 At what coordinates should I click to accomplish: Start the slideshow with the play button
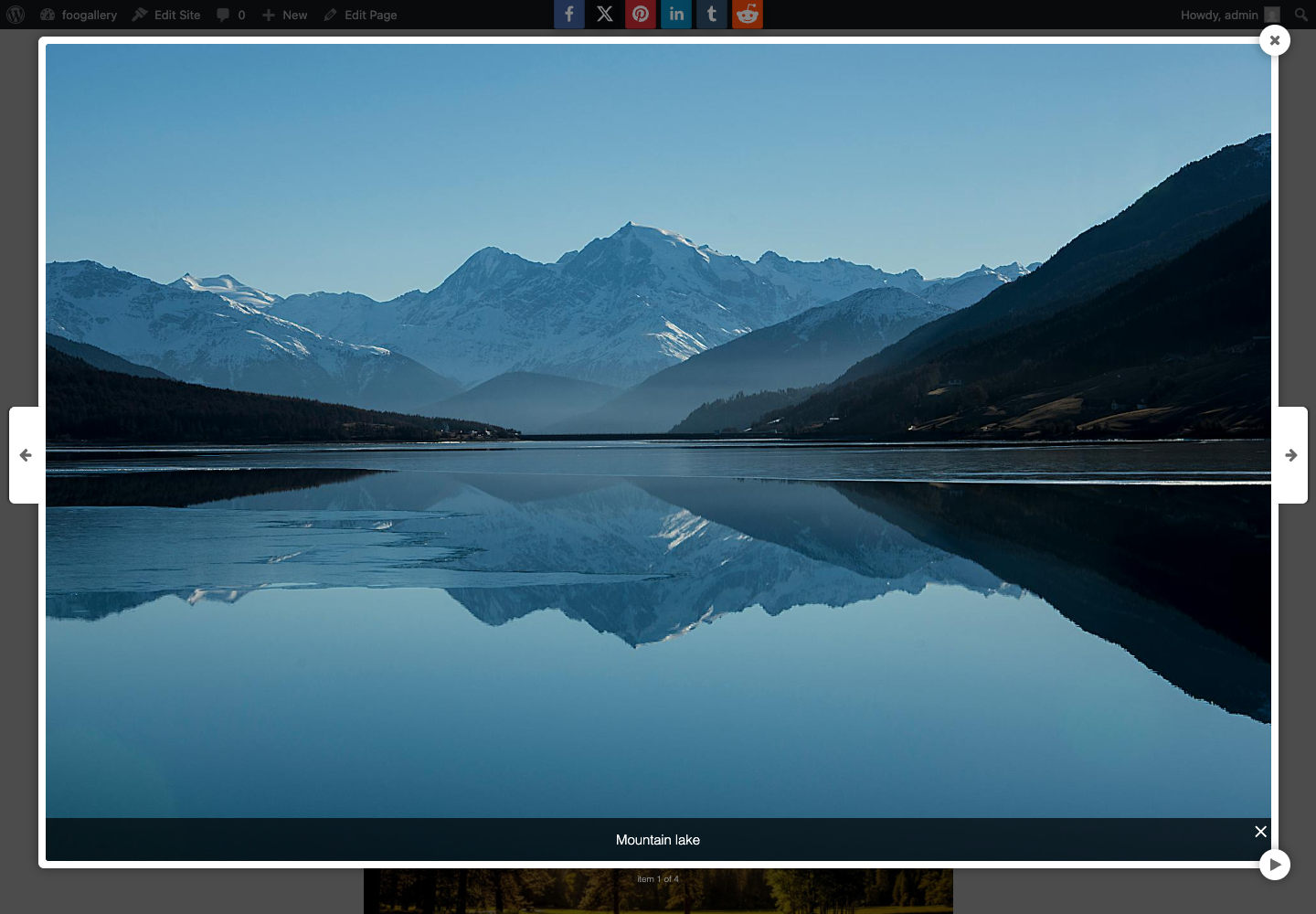pyautogui.click(x=1275, y=865)
